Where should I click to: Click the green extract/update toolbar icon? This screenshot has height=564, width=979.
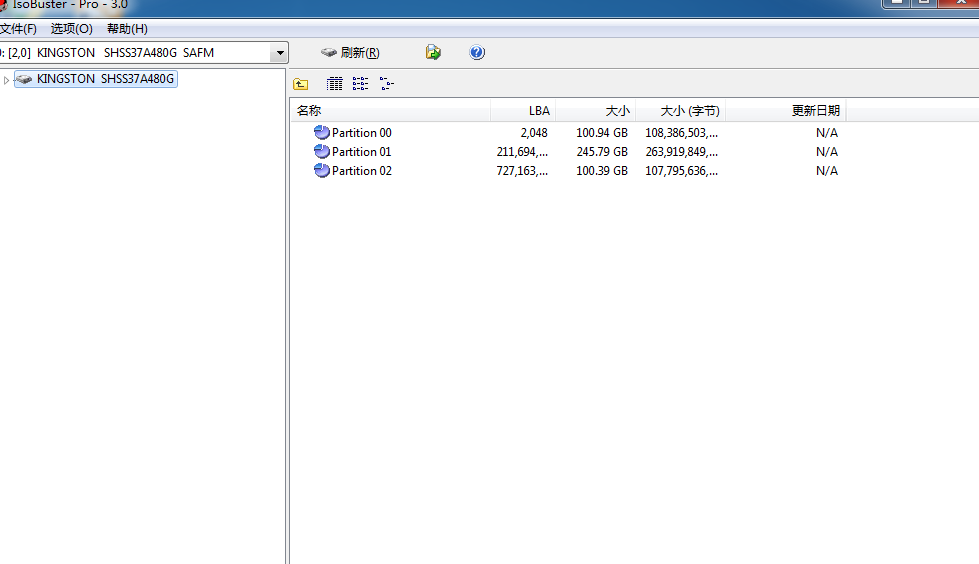(433, 52)
